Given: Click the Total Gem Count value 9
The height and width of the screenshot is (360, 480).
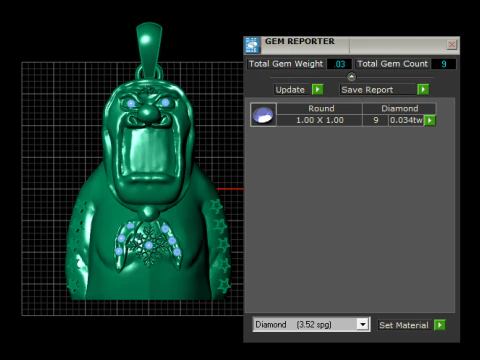Looking at the screenshot, I should 444,64.
